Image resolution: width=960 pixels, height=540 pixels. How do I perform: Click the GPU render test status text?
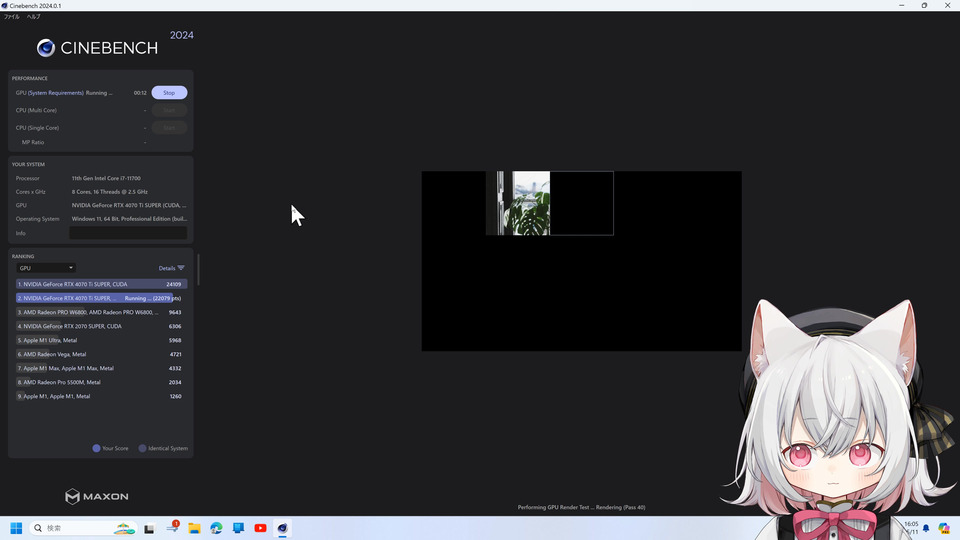tap(582, 507)
